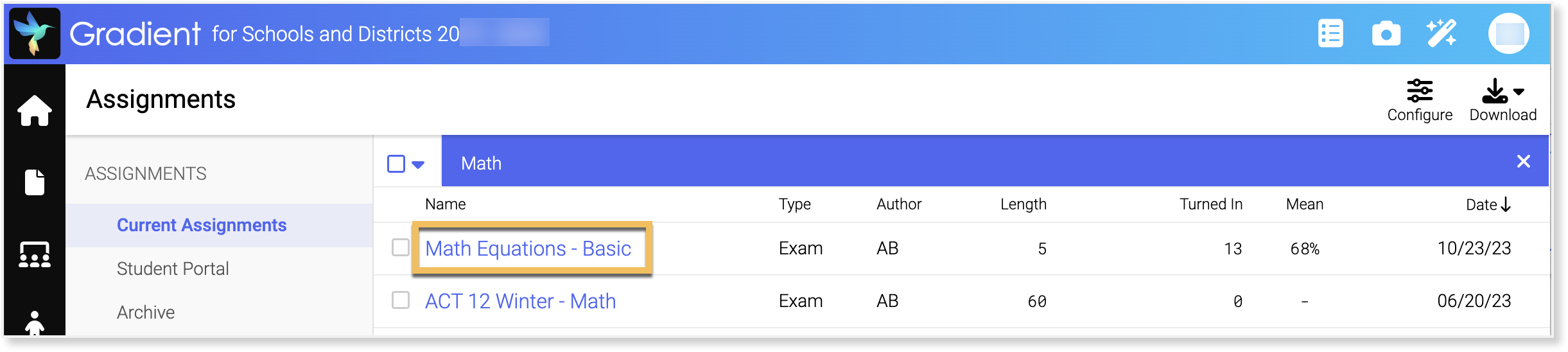Click the Gradient hummingbird logo
Image resolution: width=1568 pixels, height=352 pixels.
coord(35,33)
